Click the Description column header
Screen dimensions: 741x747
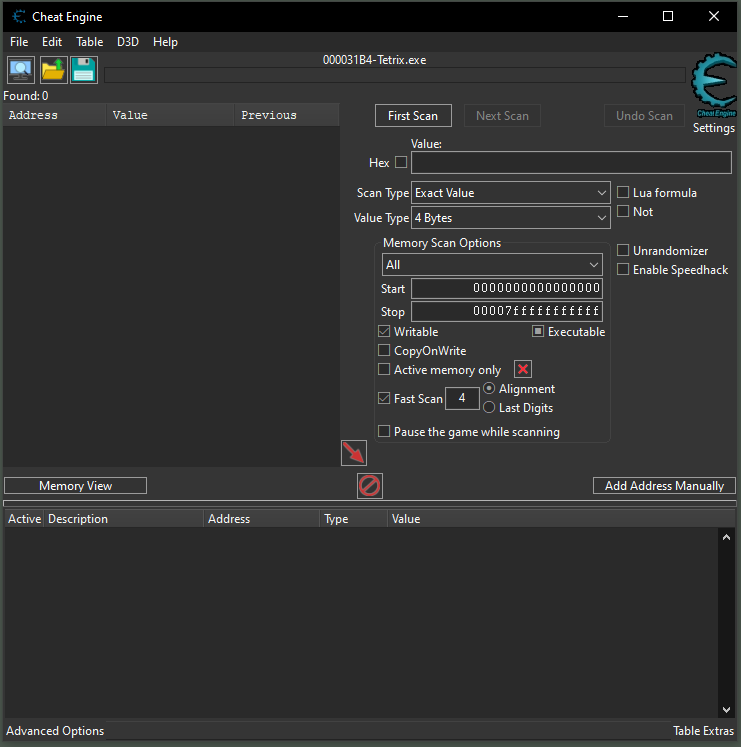123,519
